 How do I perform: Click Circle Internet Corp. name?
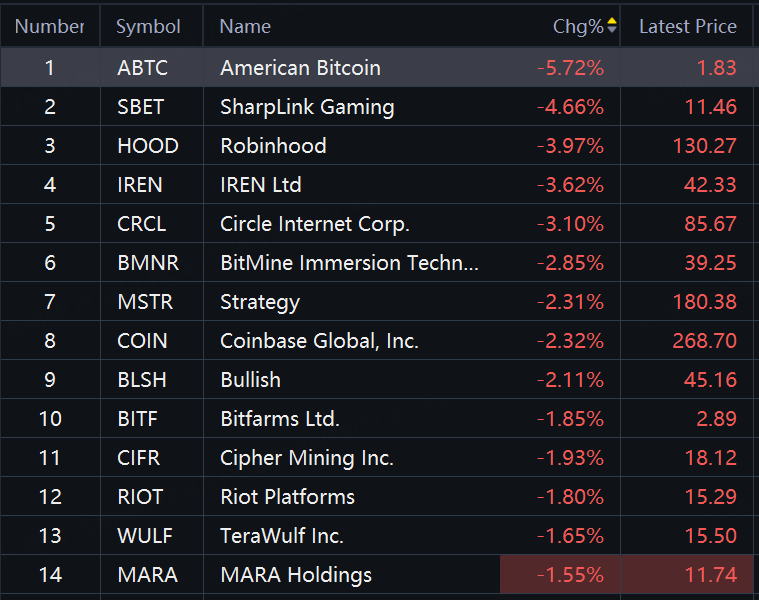[x=315, y=224]
